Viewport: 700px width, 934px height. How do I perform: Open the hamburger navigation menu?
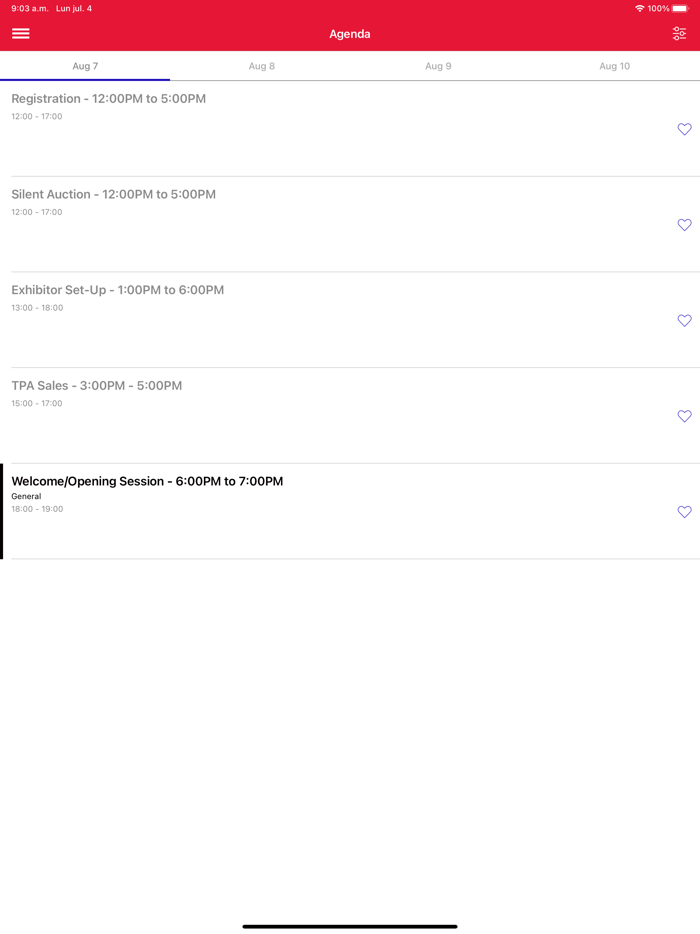(20, 34)
